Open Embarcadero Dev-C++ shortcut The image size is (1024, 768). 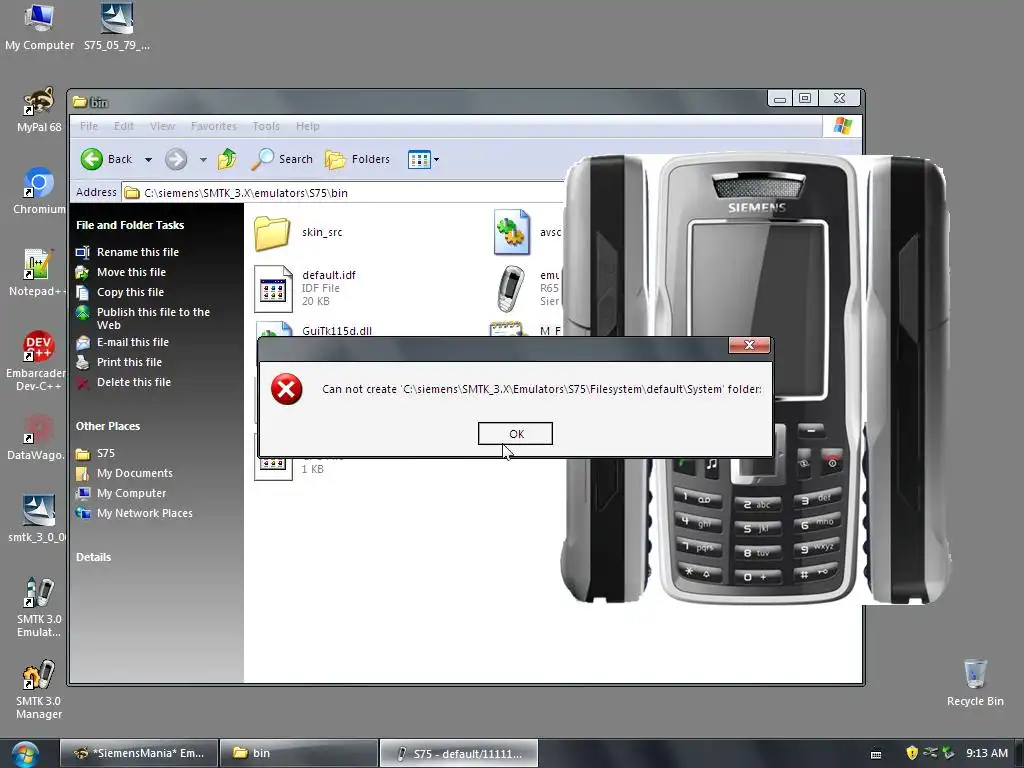(x=37, y=360)
